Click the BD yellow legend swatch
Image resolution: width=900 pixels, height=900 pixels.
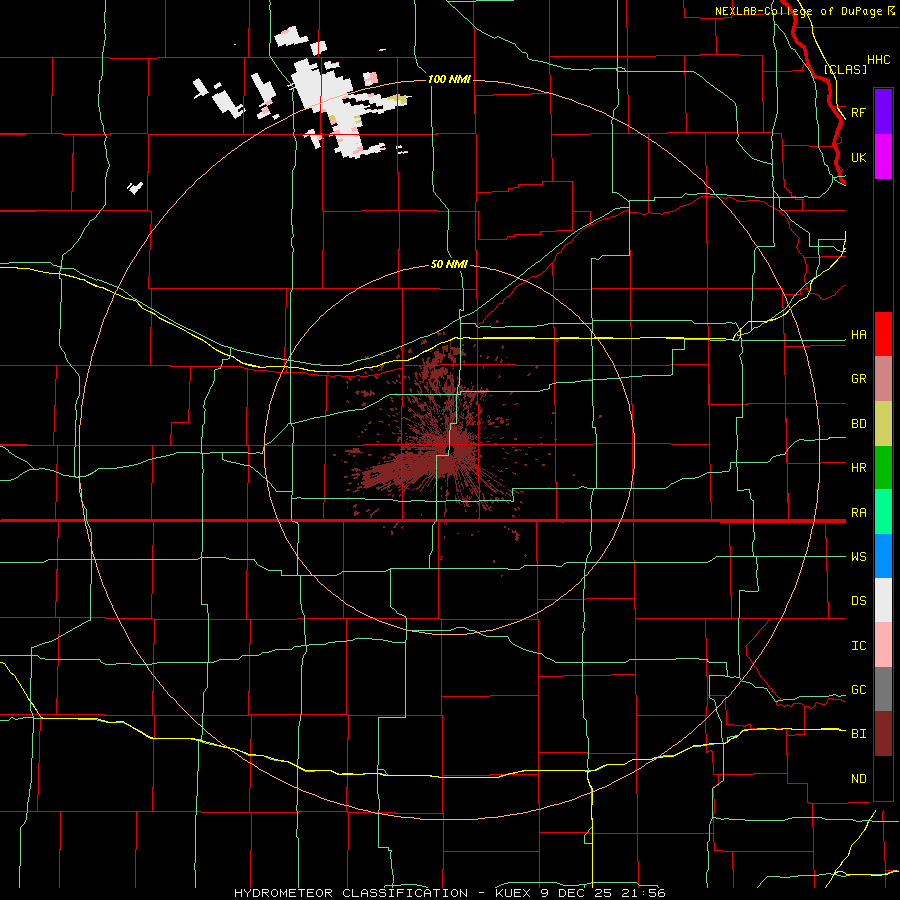[x=883, y=423]
